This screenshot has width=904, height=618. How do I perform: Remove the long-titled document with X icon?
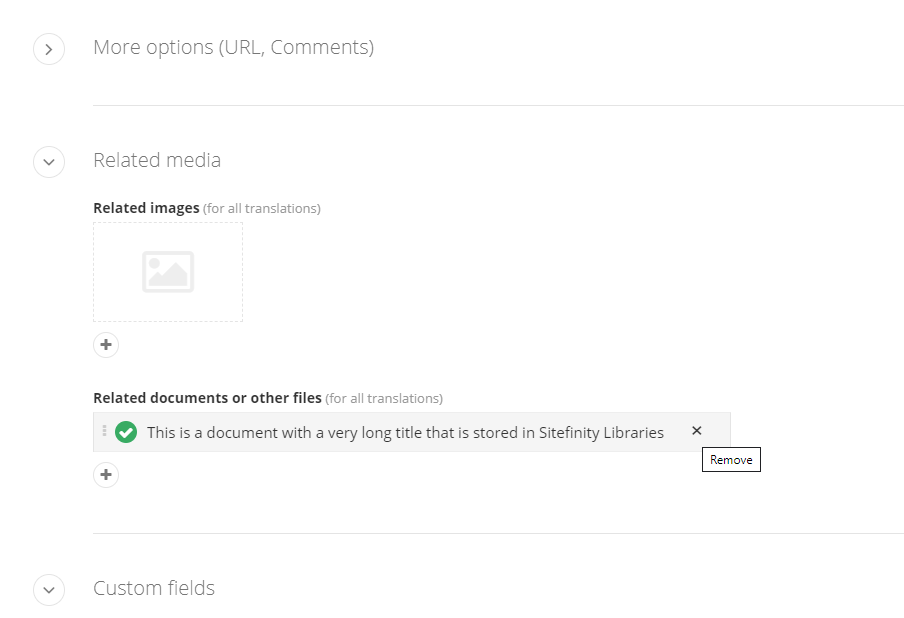tap(696, 431)
